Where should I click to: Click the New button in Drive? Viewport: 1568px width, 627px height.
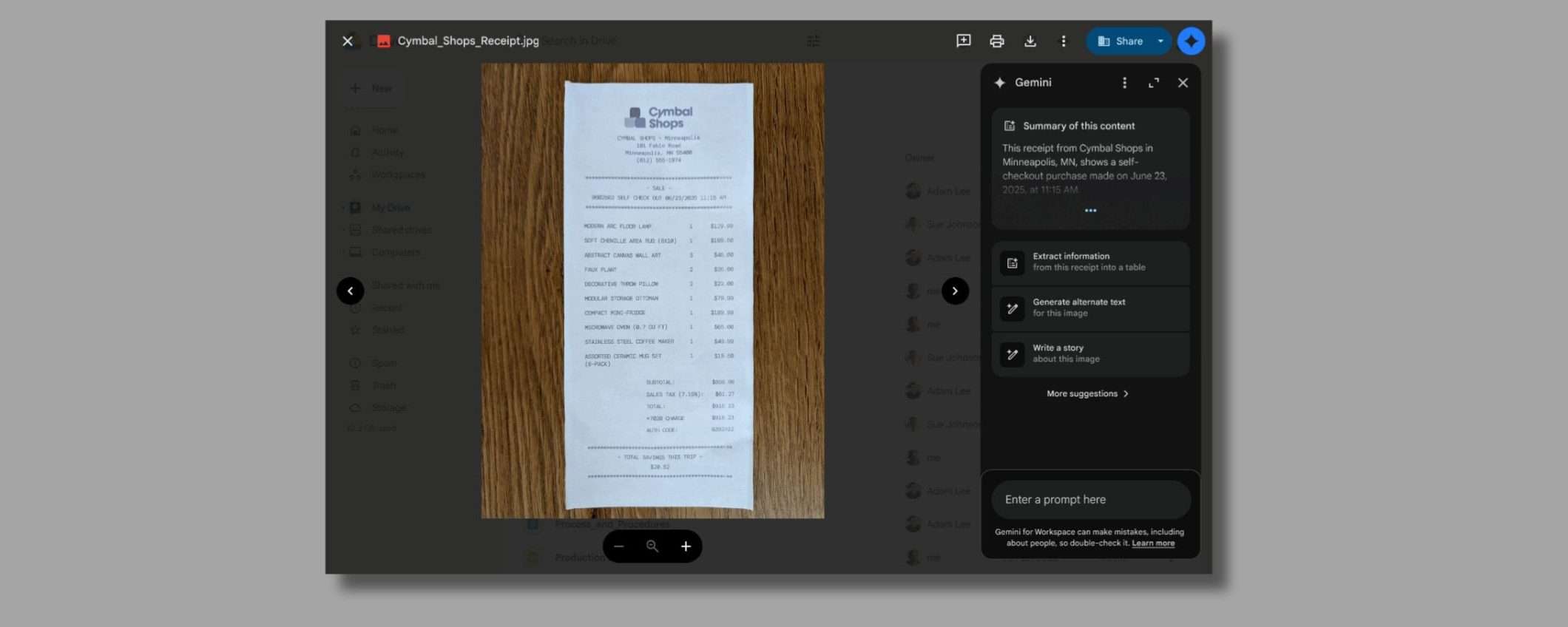coord(372,88)
